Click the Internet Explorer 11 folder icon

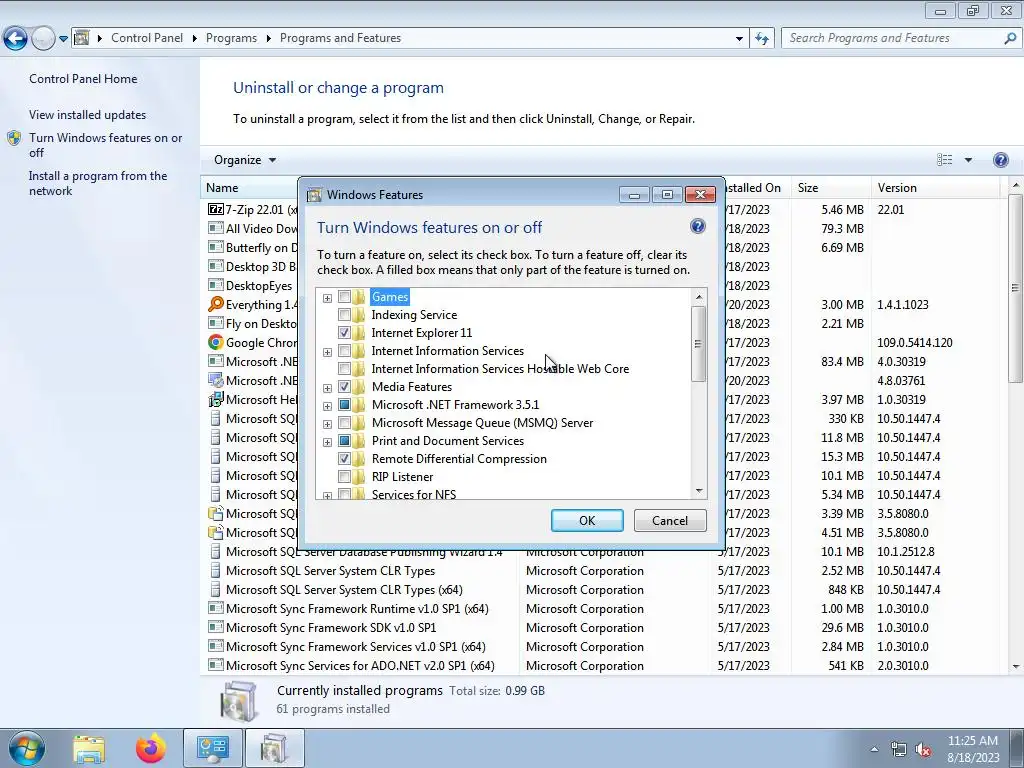(359, 333)
